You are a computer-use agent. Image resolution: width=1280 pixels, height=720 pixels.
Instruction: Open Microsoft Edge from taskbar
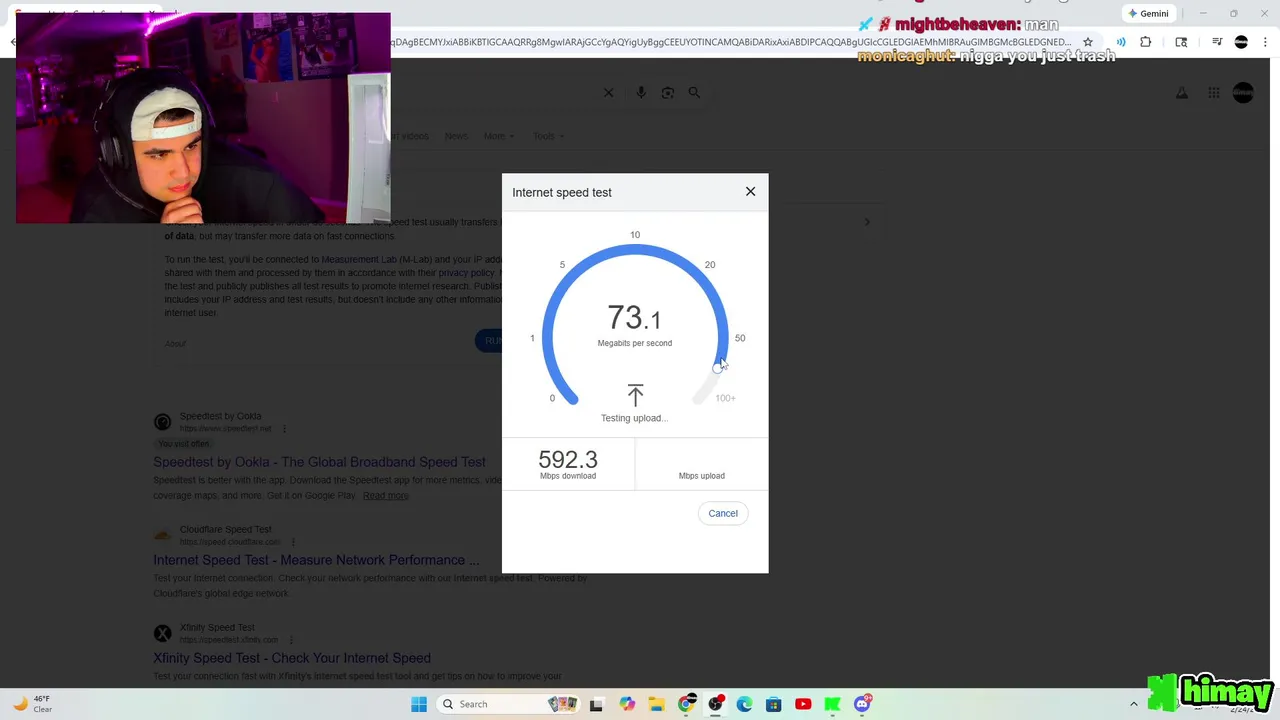(744, 704)
